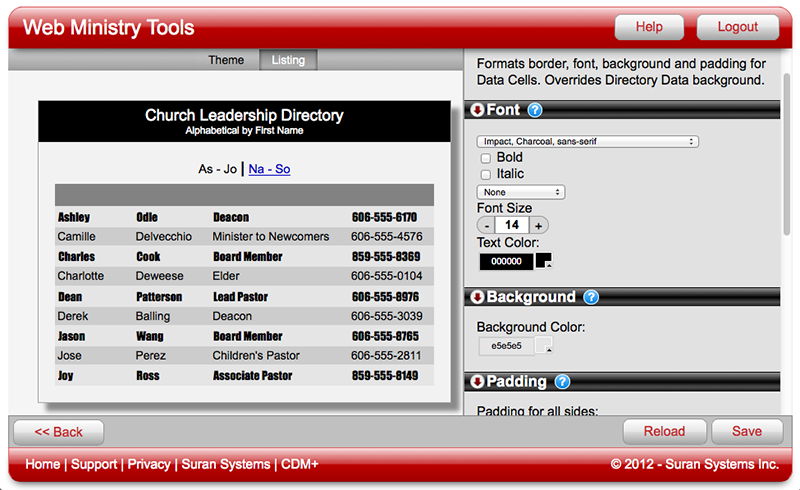Click the Save button
Viewport: 800px width, 490px height.
746,432
